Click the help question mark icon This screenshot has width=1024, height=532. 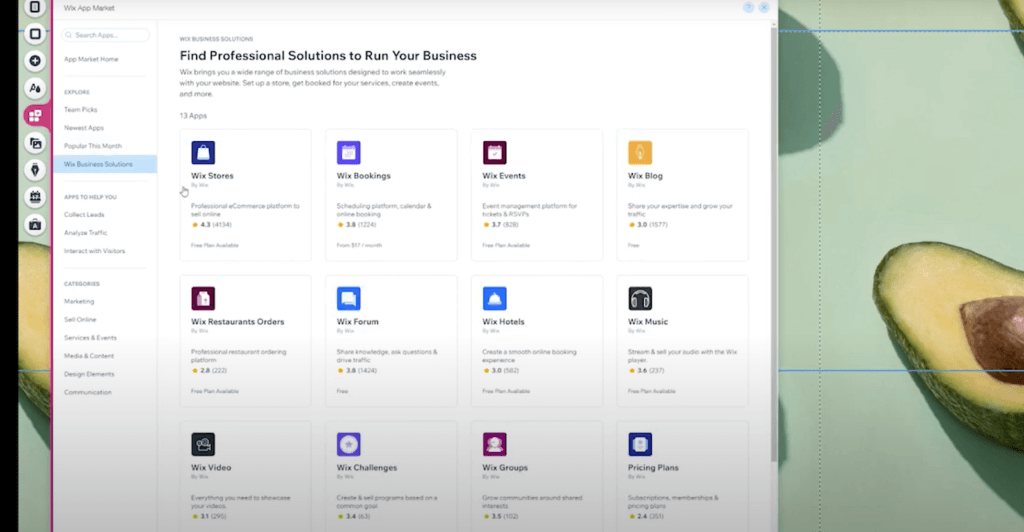(x=748, y=8)
